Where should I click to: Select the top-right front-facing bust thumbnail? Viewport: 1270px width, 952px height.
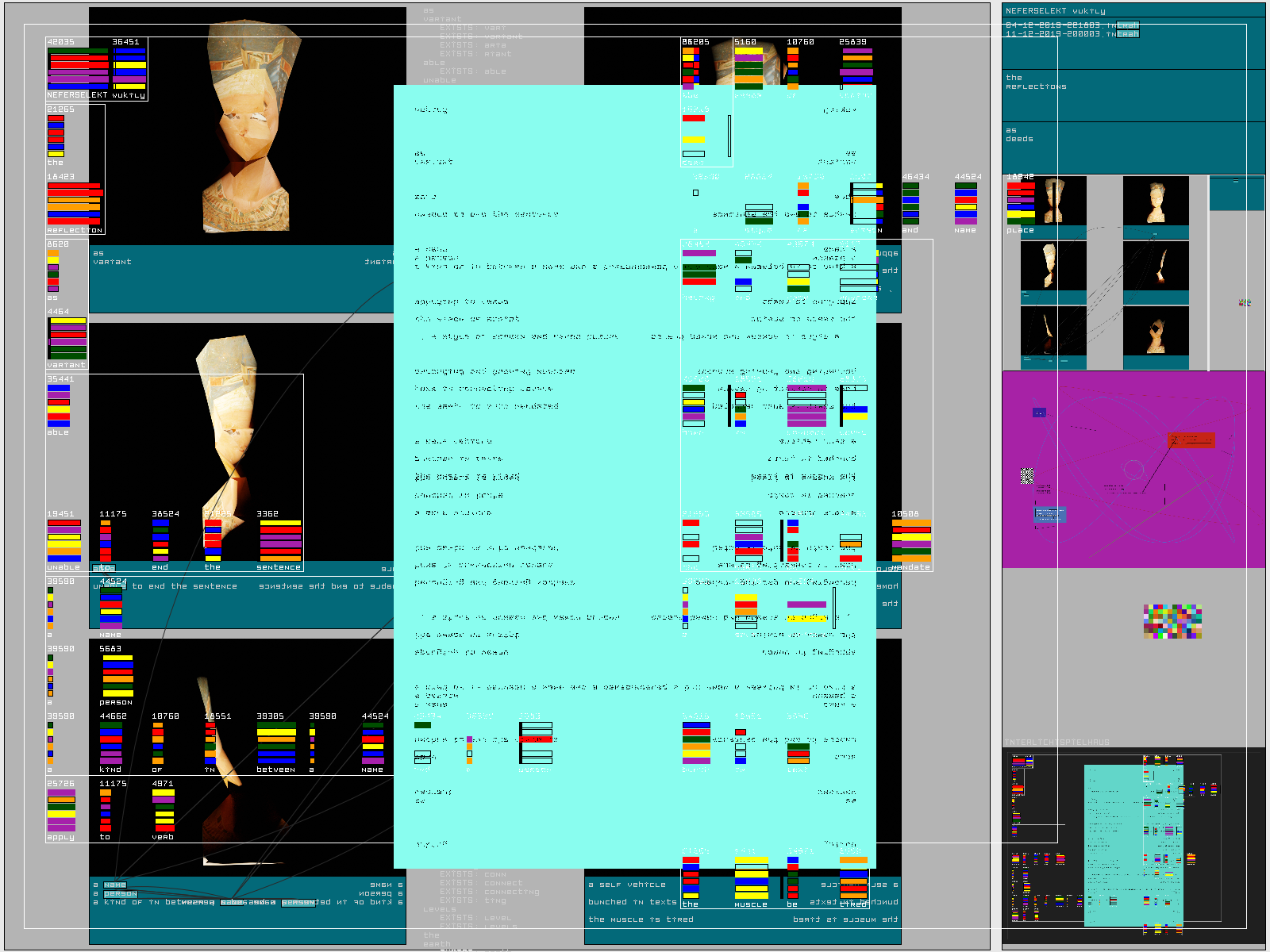pyautogui.click(x=1156, y=202)
